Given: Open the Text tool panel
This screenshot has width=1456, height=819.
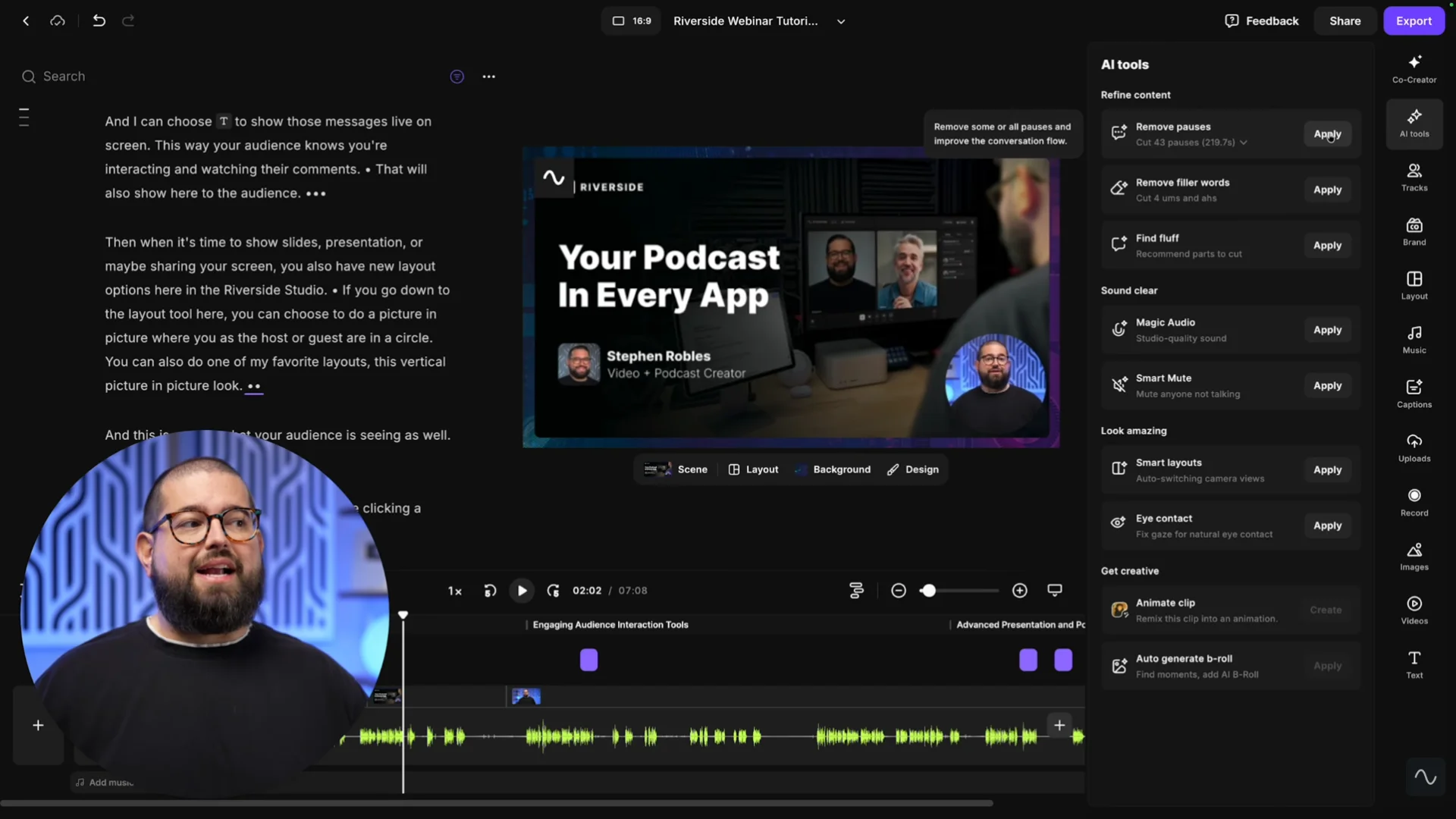Looking at the screenshot, I should pyautogui.click(x=1414, y=664).
